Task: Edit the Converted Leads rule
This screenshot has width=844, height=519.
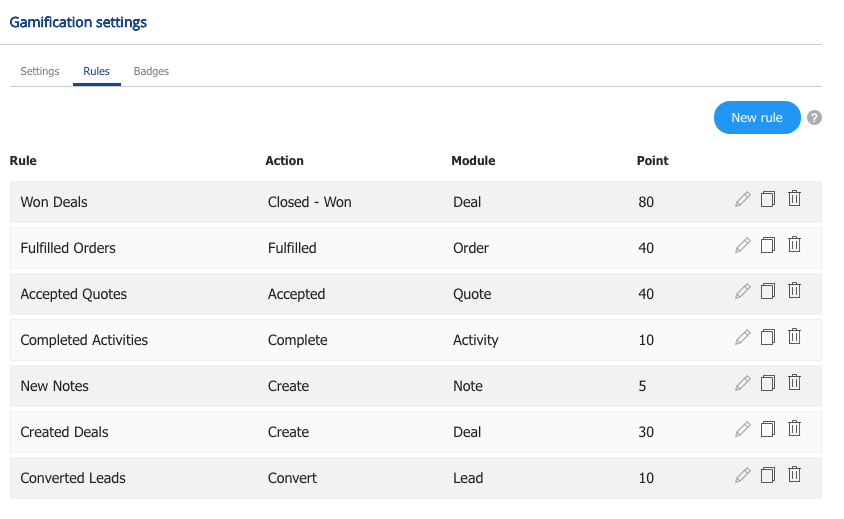Action: pyautogui.click(x=742, y=475)
